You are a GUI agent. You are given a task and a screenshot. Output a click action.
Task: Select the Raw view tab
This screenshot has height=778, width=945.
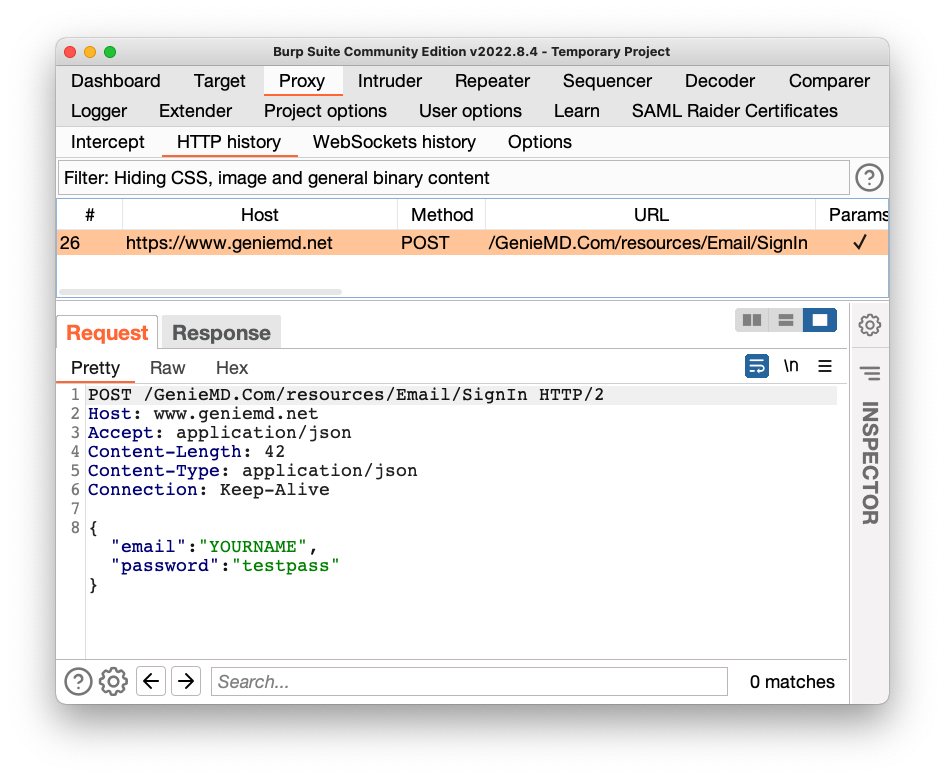click(167, 368)
